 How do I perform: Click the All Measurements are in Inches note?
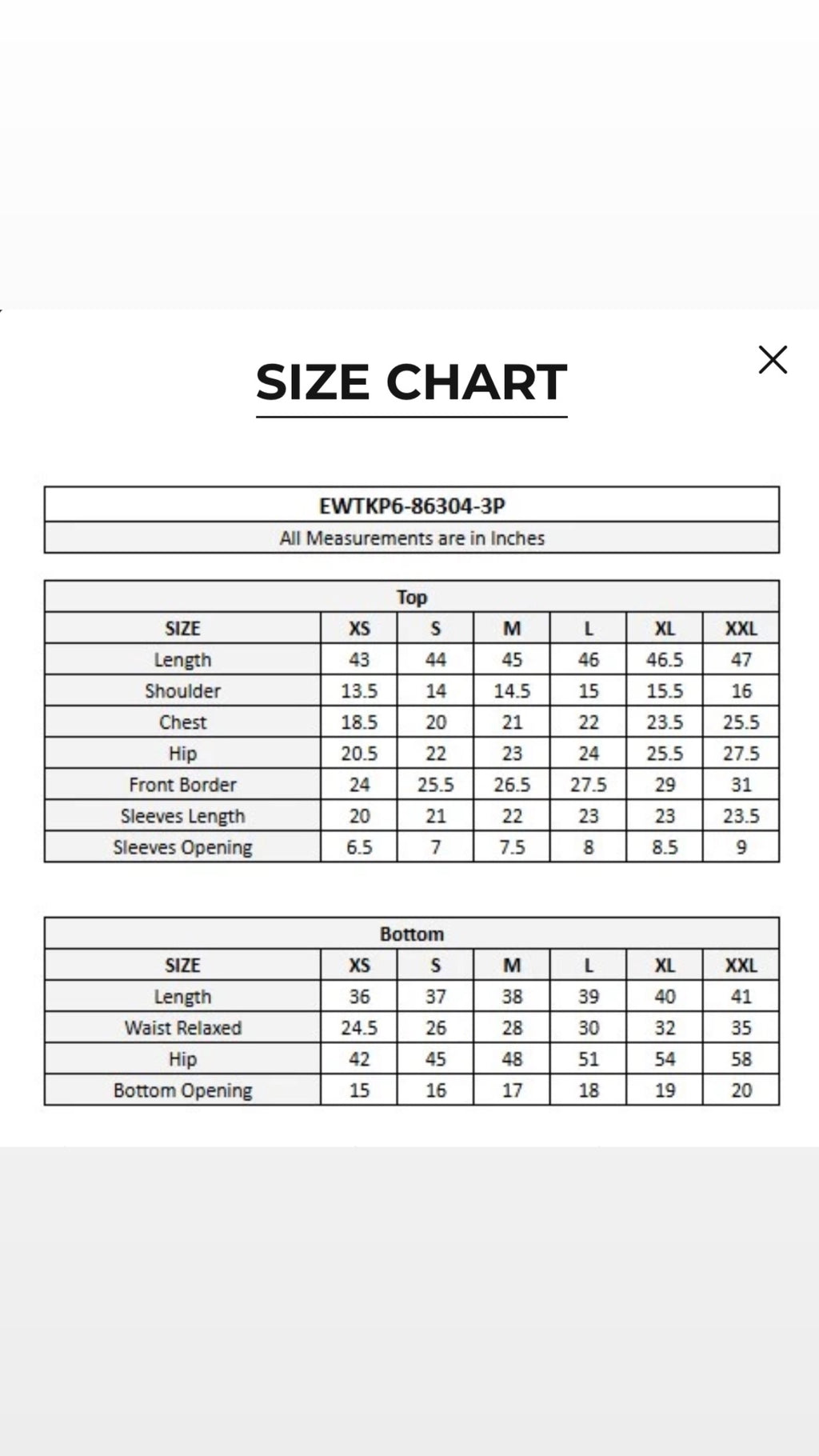point(412,538)
